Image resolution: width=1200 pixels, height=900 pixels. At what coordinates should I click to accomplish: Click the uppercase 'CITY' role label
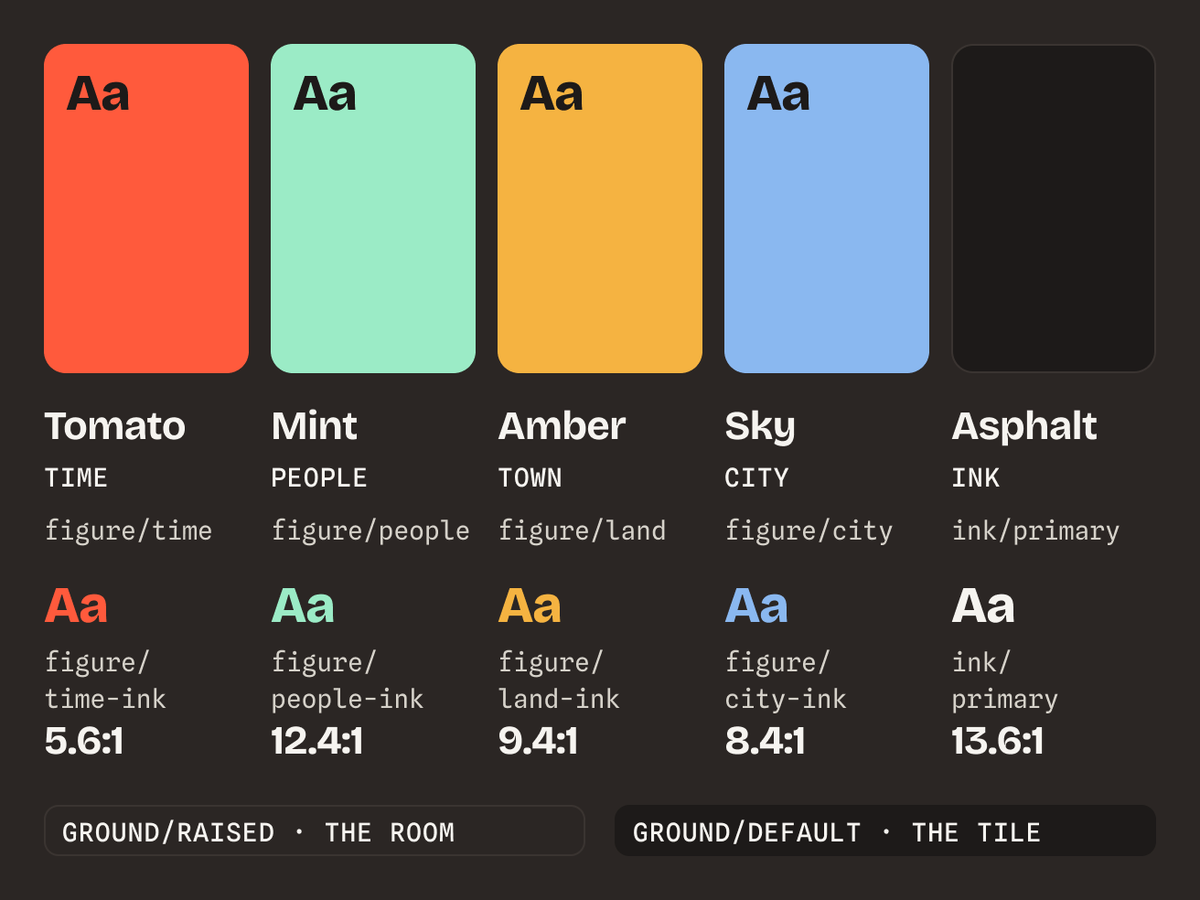(757, 478)
